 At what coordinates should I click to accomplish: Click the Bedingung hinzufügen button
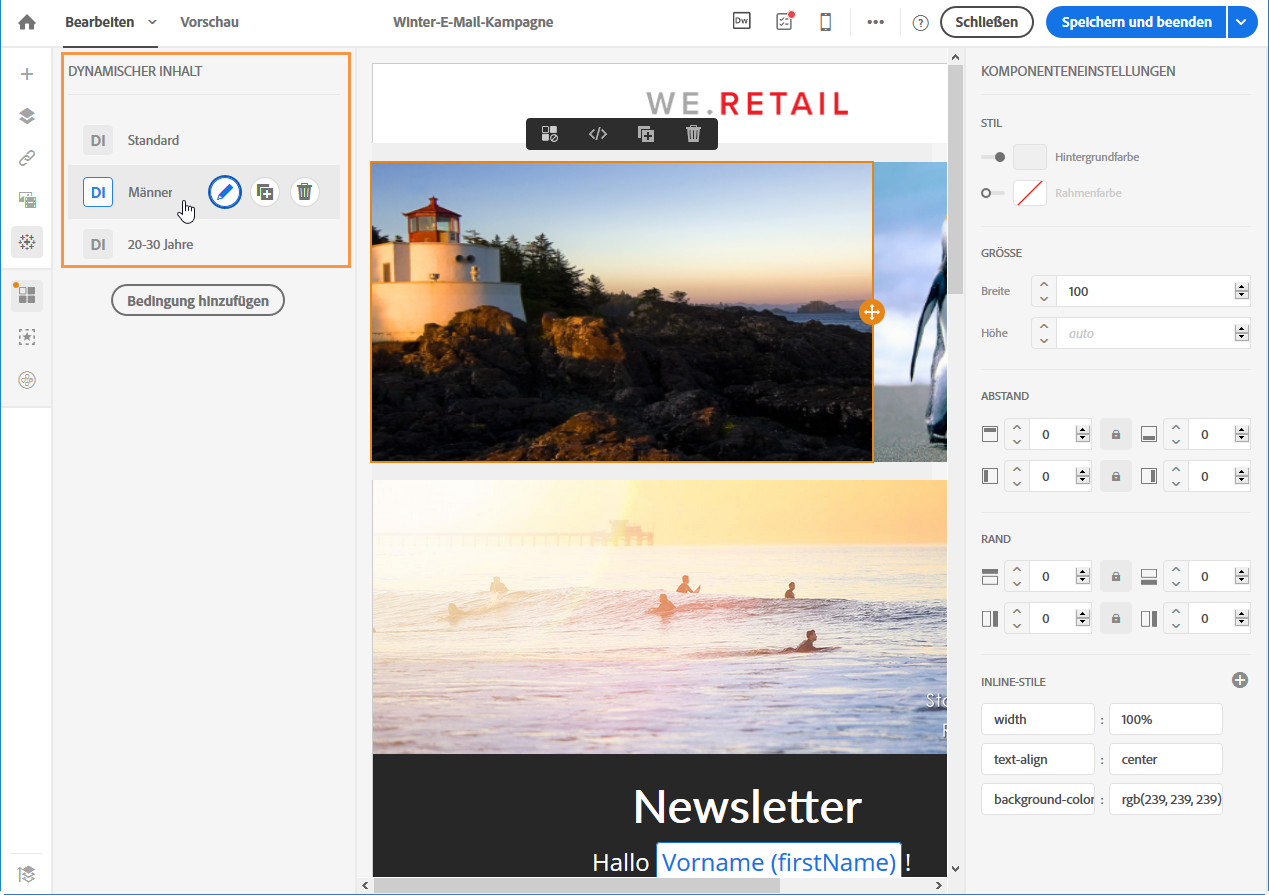(197, 301)
